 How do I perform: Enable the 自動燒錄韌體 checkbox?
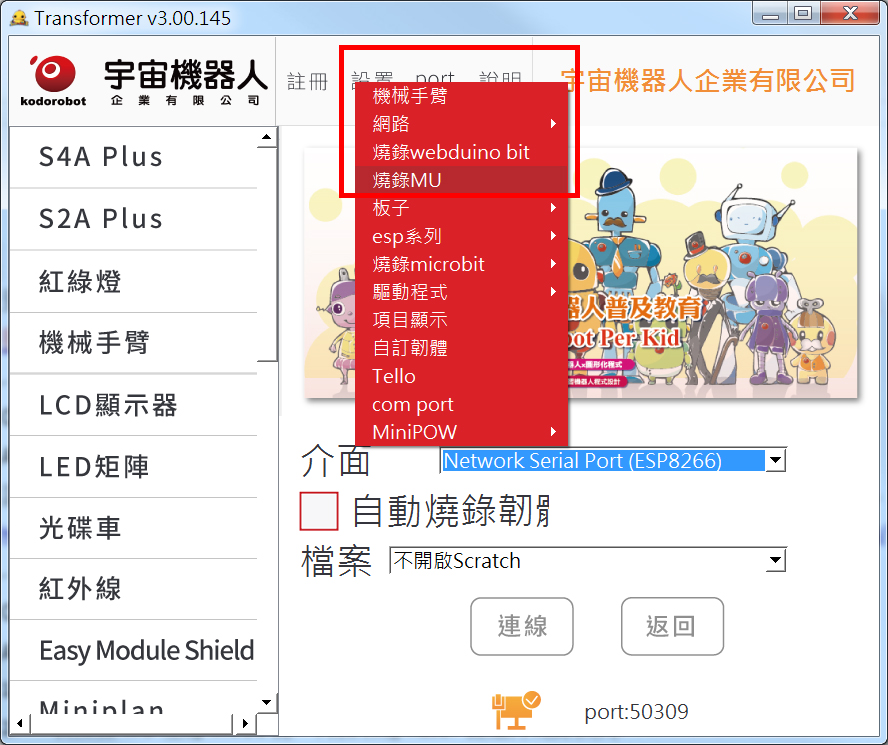[319, 511]
